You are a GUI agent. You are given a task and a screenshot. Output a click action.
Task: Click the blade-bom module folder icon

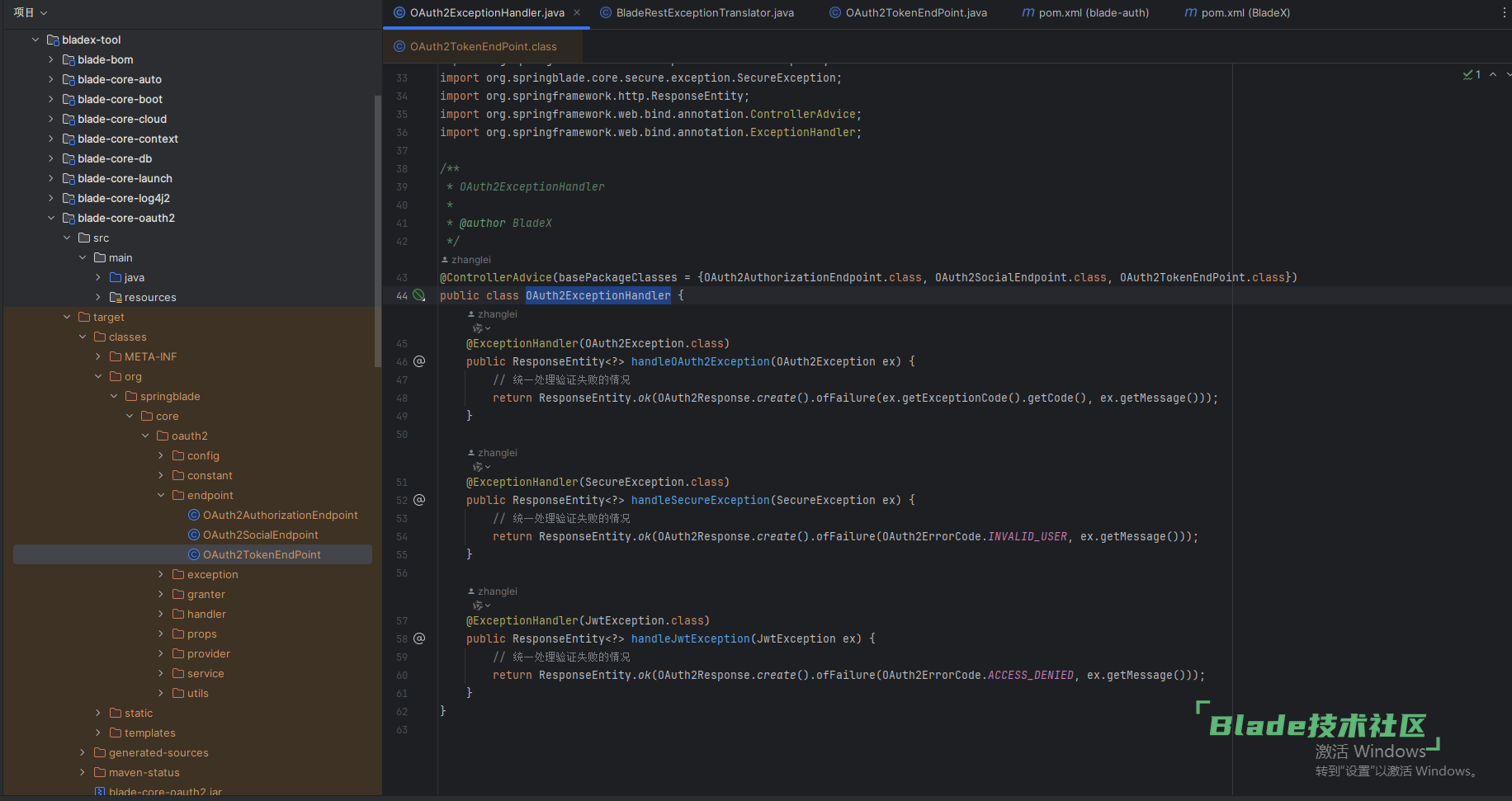[69, 59]
